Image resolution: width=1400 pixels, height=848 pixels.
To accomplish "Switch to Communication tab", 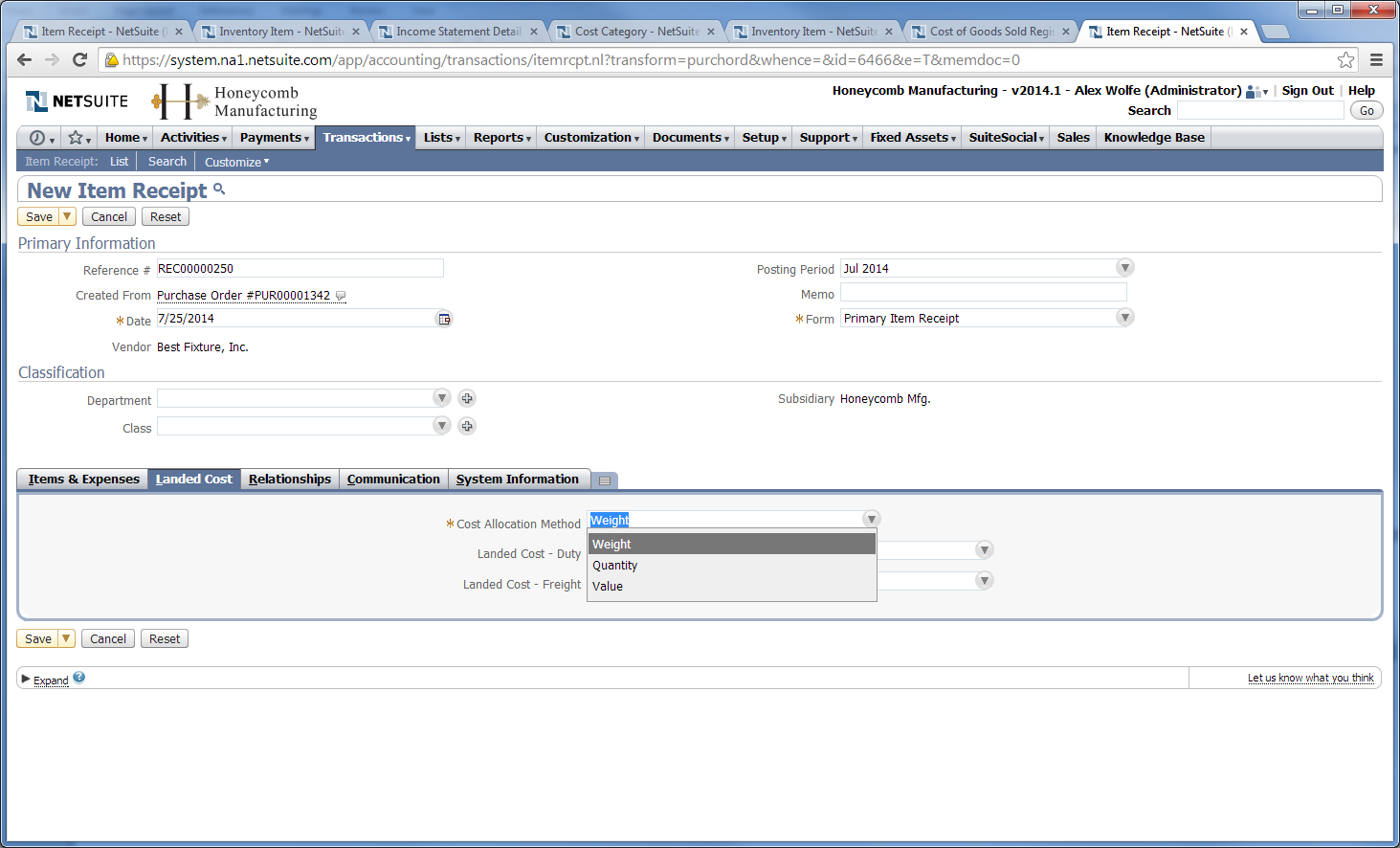I will pyautogui.click(x=393, y=480).
